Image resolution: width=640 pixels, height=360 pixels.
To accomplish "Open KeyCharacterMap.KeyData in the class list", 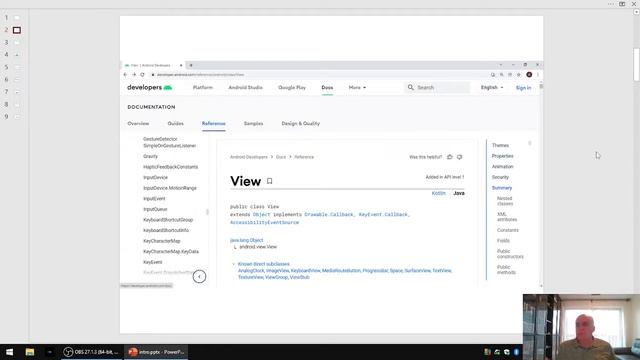I will pyautogui.click(x=171, y=252).
